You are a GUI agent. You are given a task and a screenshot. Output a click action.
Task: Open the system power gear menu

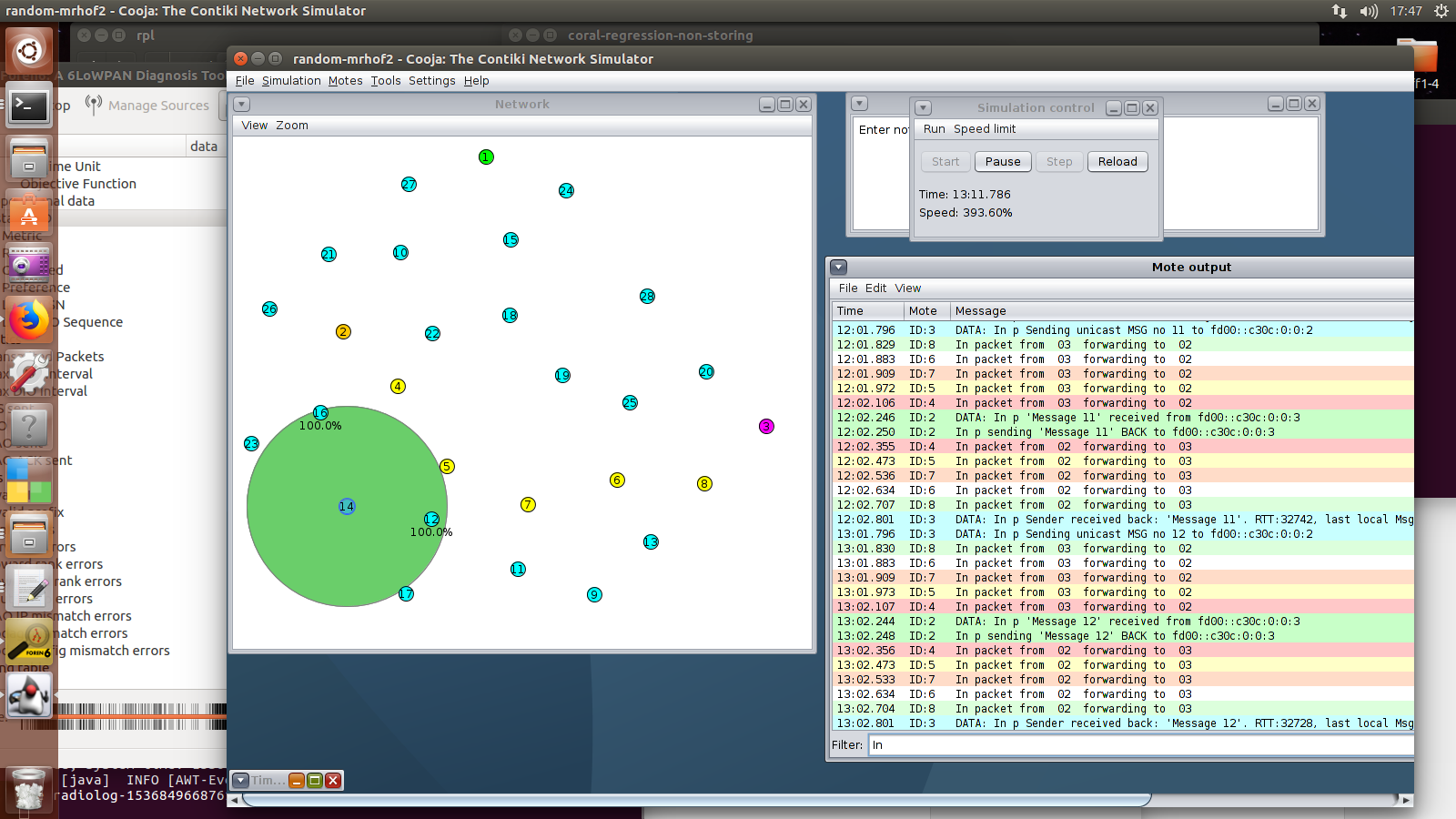[1441, 11]
